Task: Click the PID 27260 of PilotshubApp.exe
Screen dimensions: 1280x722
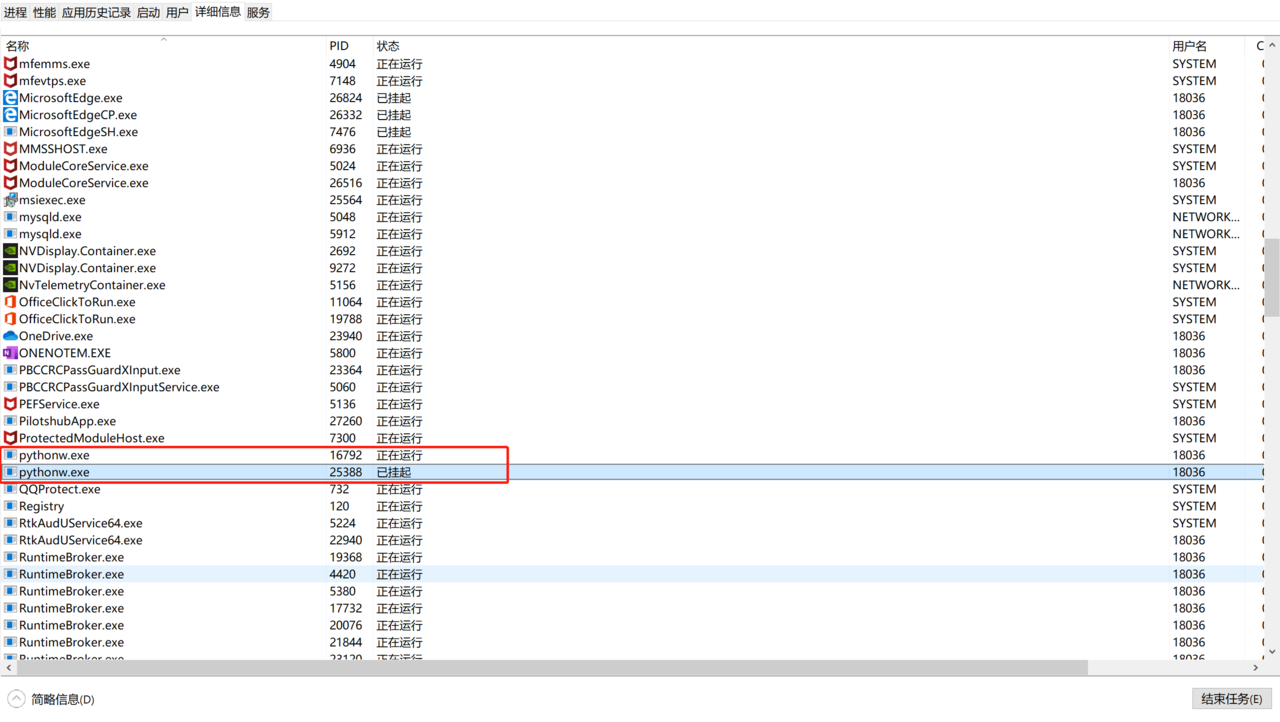Action: click(346, 421)
